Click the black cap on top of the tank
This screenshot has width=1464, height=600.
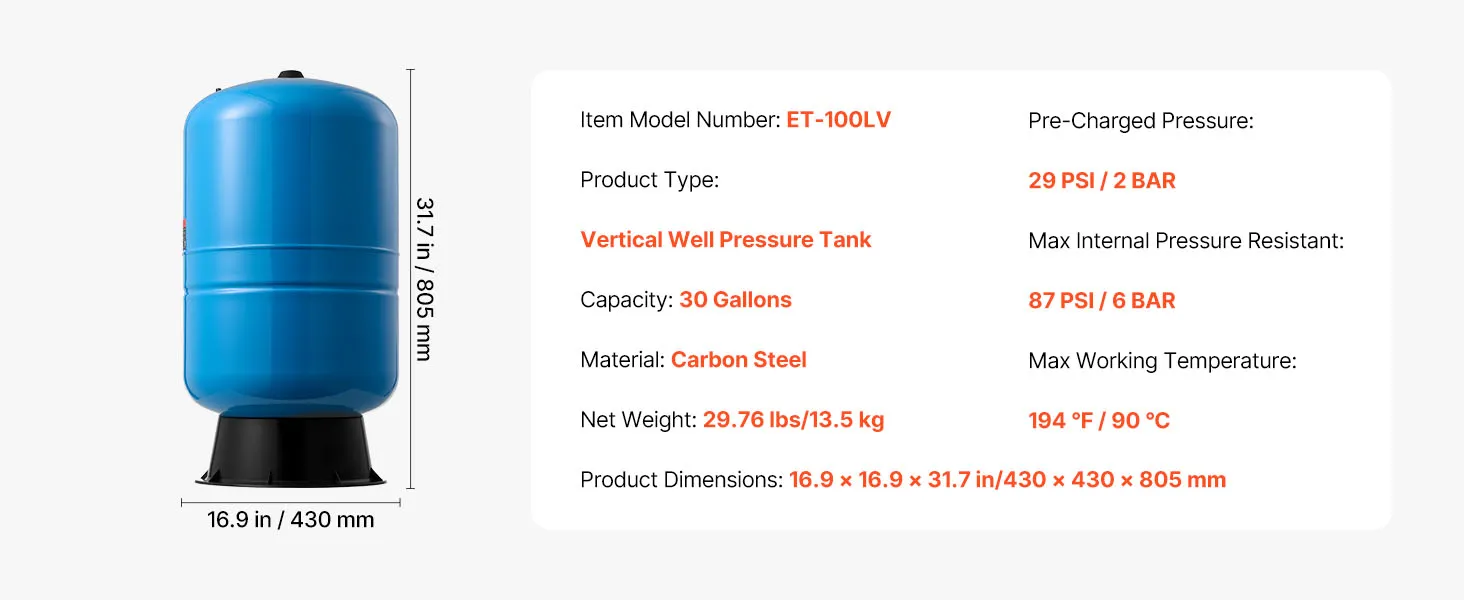pyautogui.click(x=291, y=75)
